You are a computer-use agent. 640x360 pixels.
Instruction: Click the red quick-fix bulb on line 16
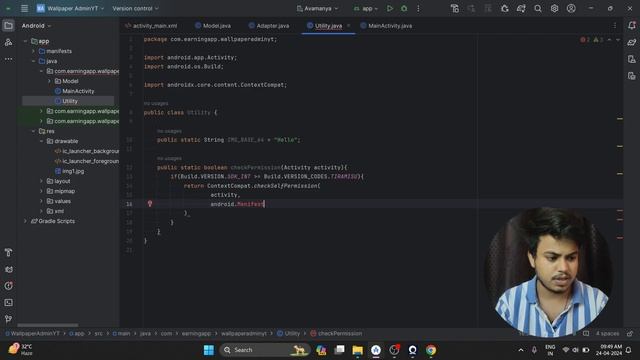point(150,204)
